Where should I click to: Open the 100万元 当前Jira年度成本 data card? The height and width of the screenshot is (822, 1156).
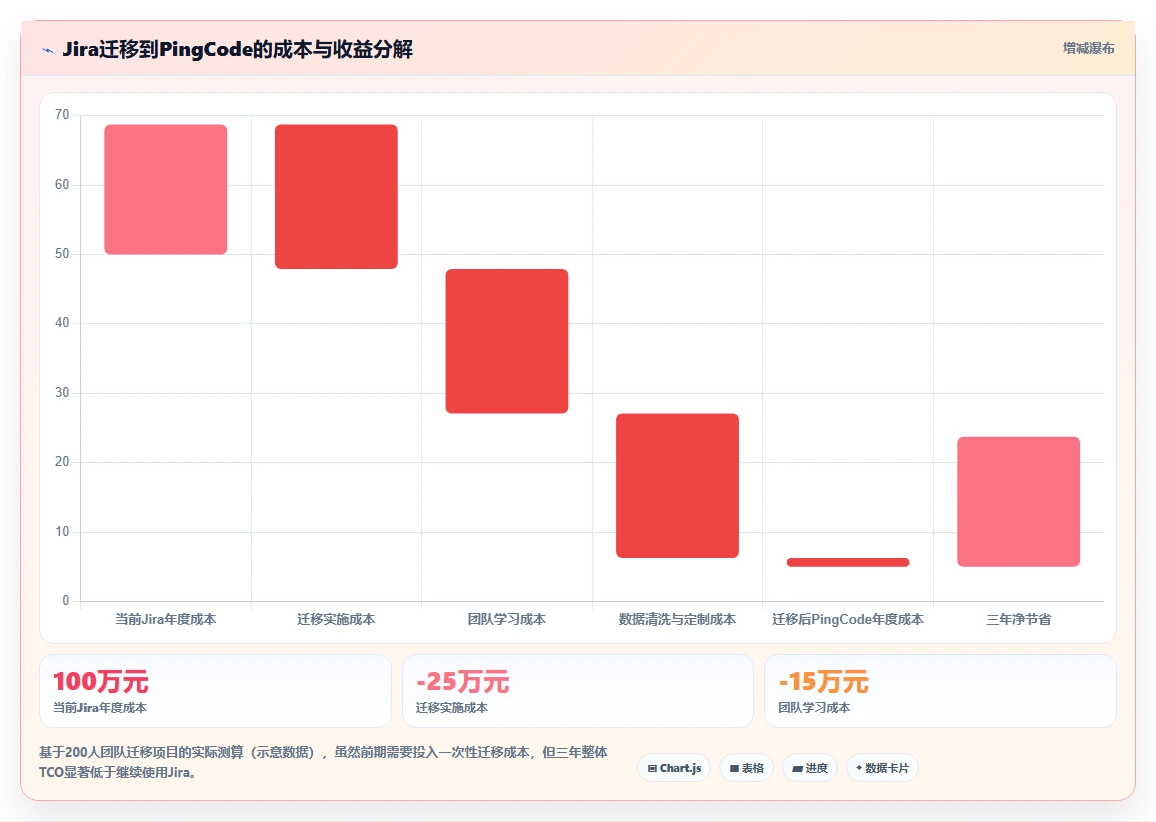coord(215,691)
